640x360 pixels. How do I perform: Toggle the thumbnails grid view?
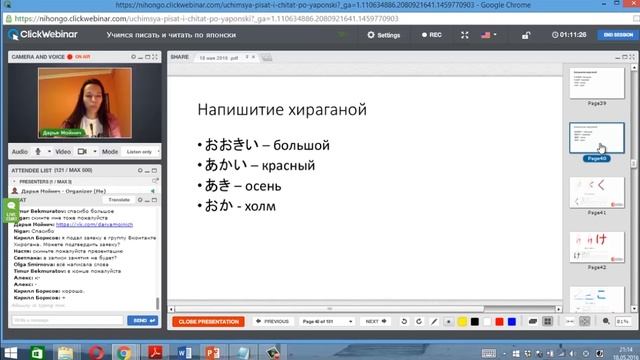[547, 322]
